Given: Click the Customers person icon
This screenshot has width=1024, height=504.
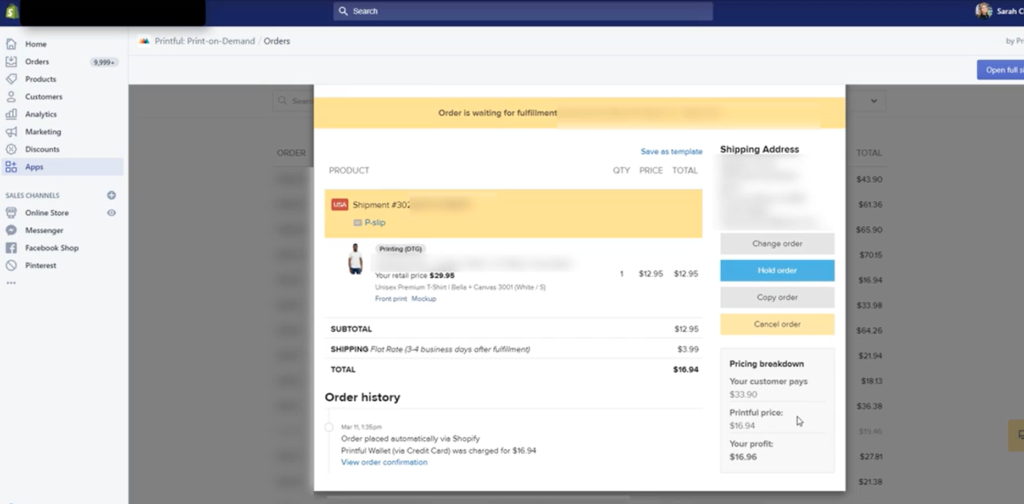Looking at the screenshot, I should pos(11,97).
